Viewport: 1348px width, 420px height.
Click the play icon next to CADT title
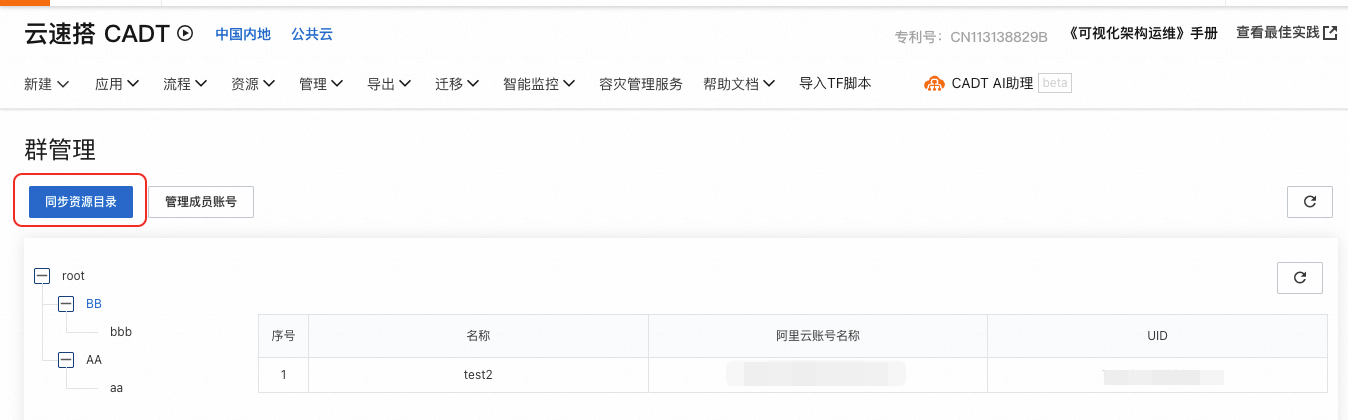[185, 34]
